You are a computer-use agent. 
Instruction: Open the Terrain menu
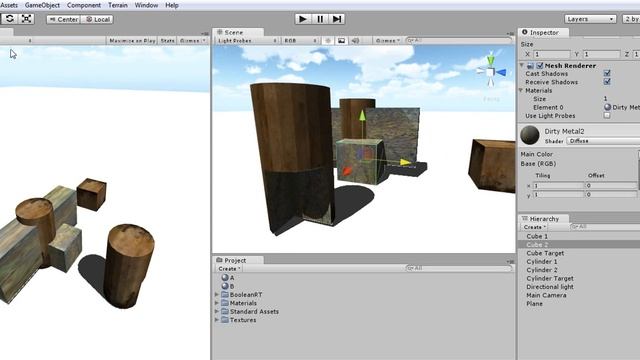118,5
